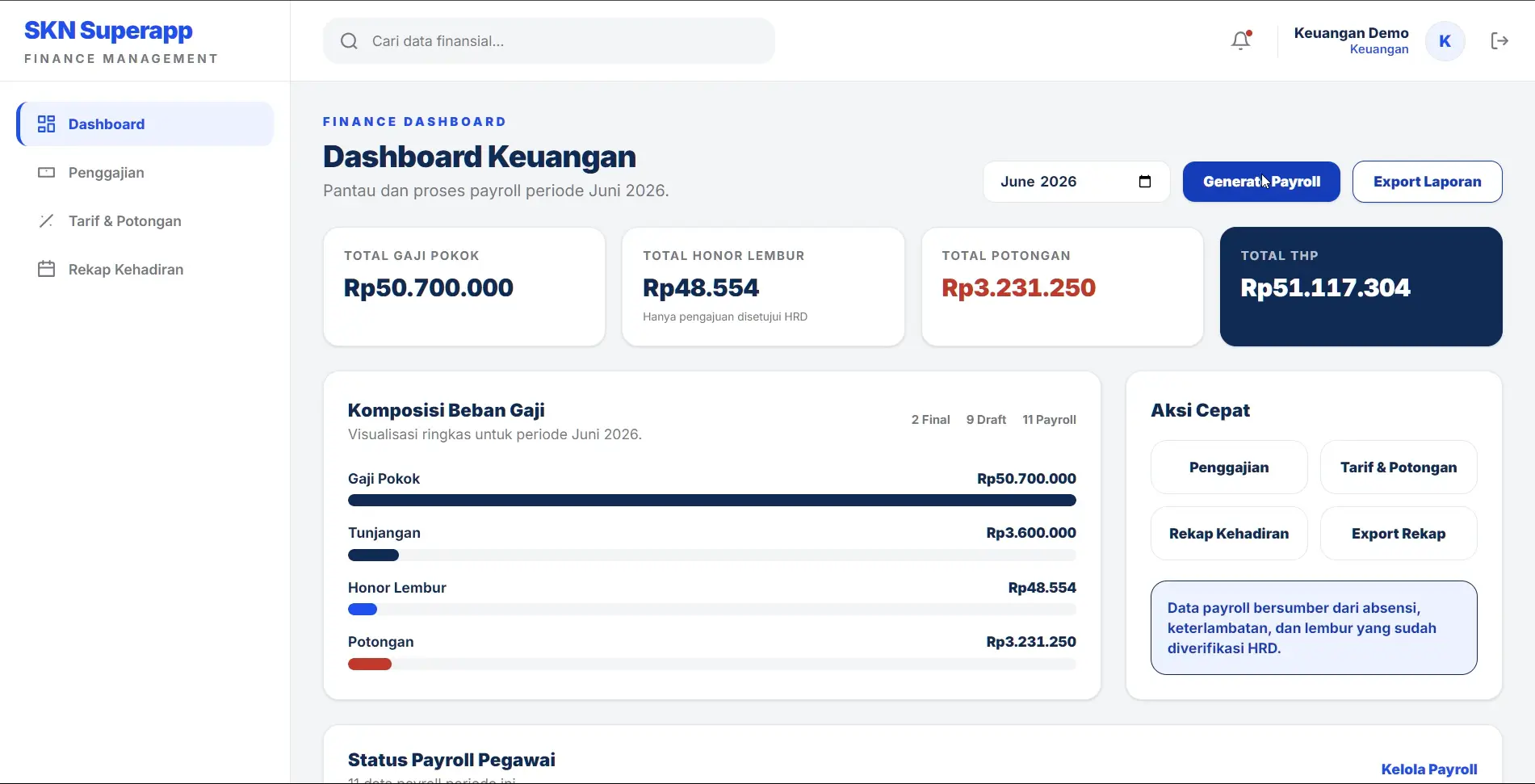Screen dimensions: 1535x784
Task: Click the "2 Final" status count
Action: point(930,420)
